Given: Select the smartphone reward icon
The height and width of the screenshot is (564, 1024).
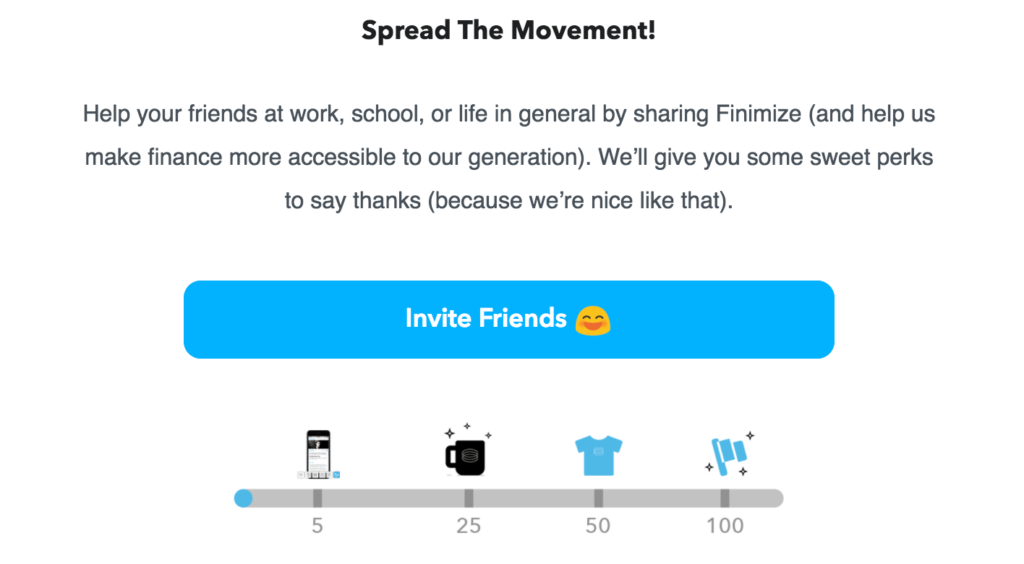Looking at the screenshot, I should pyautogui.click(x=318, y=453).
